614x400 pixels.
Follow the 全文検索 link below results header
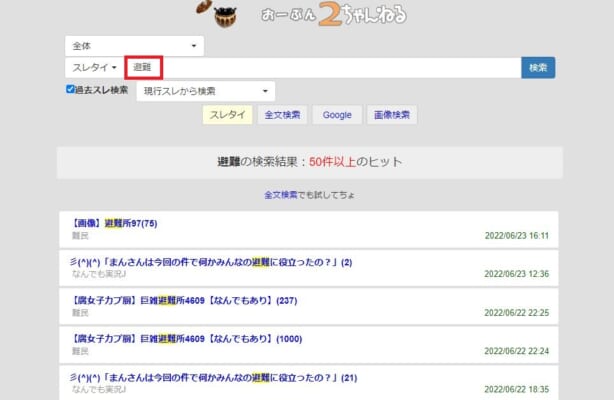280,193
